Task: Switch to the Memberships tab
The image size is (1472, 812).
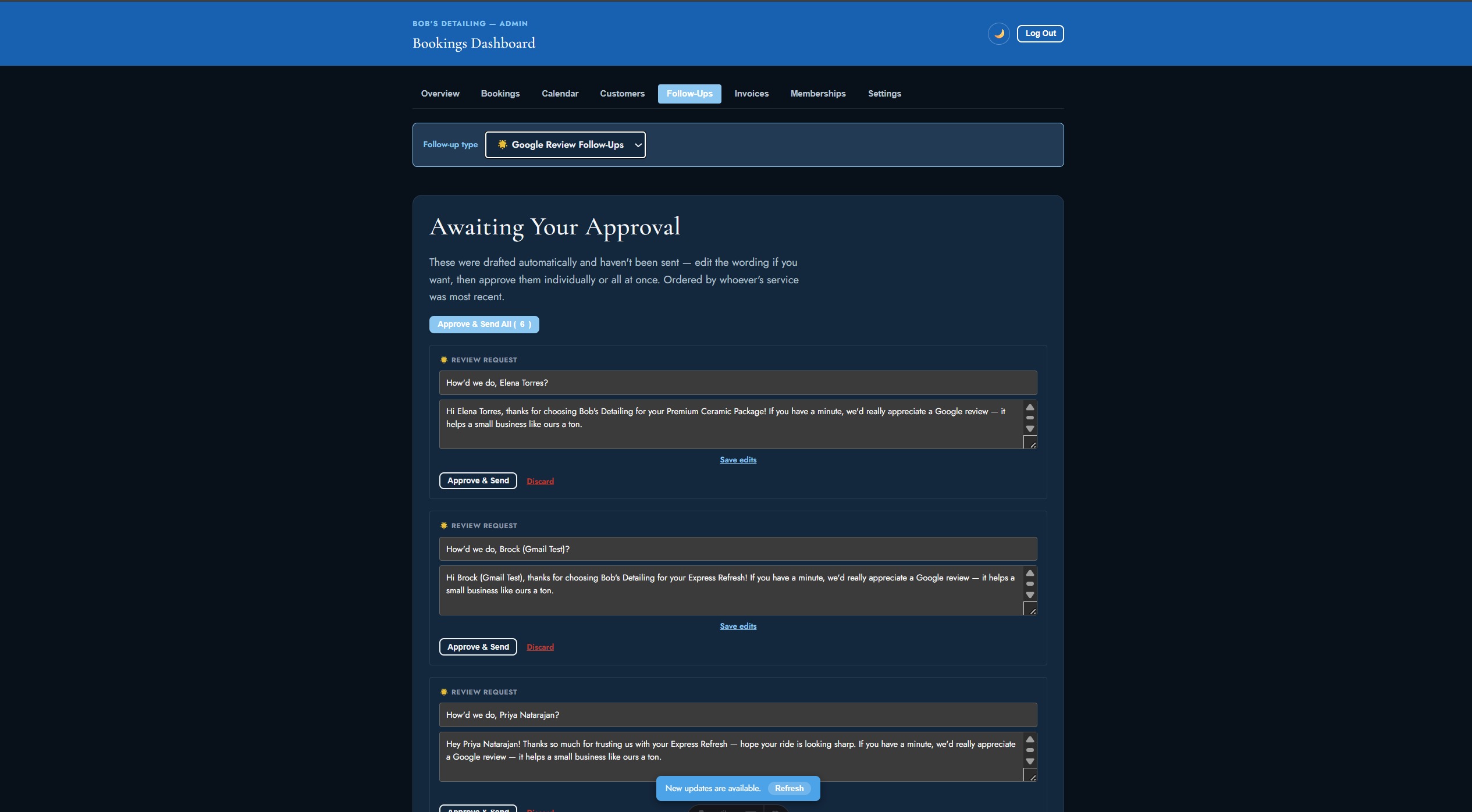Action: pos(818,94)
